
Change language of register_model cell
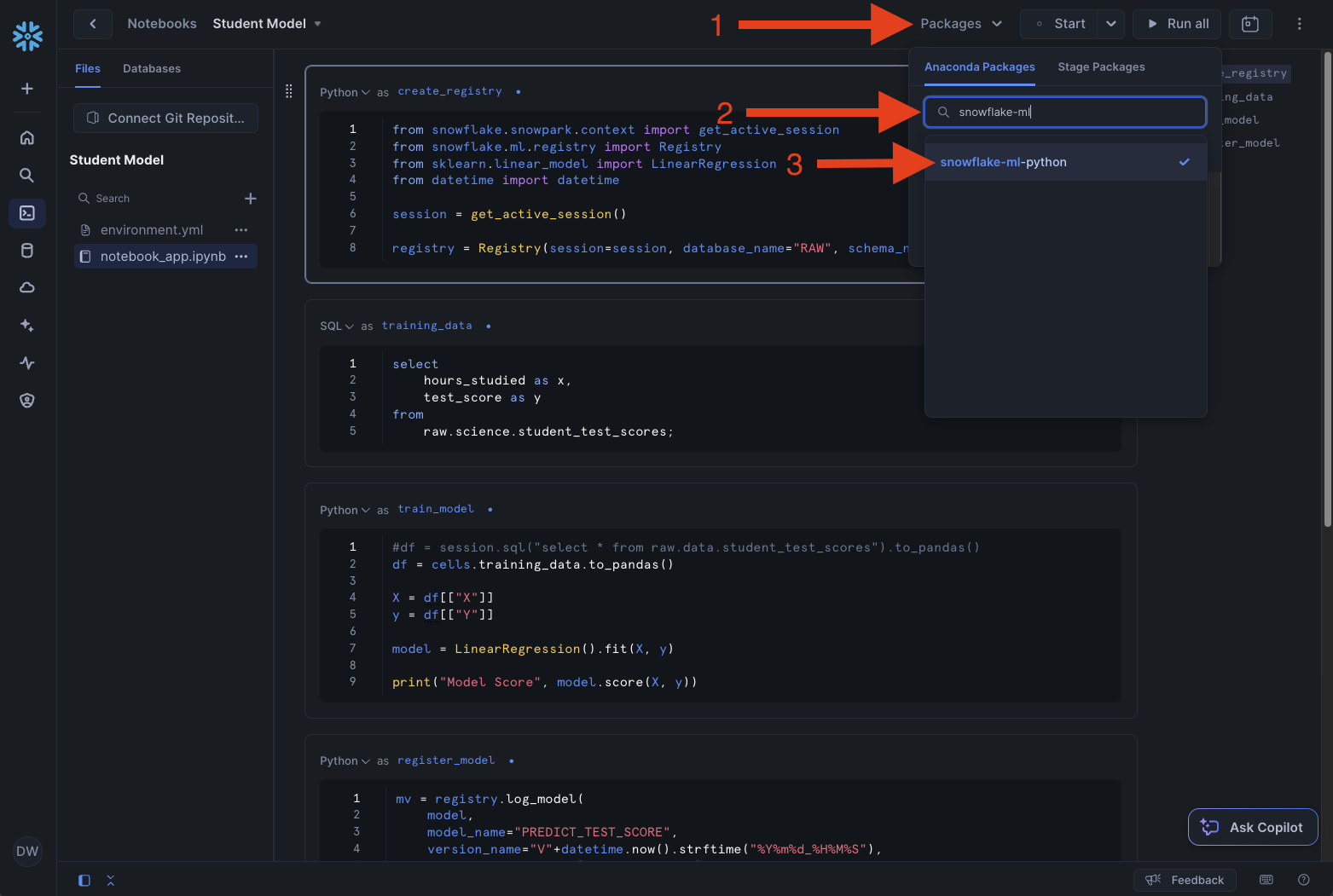345,760
